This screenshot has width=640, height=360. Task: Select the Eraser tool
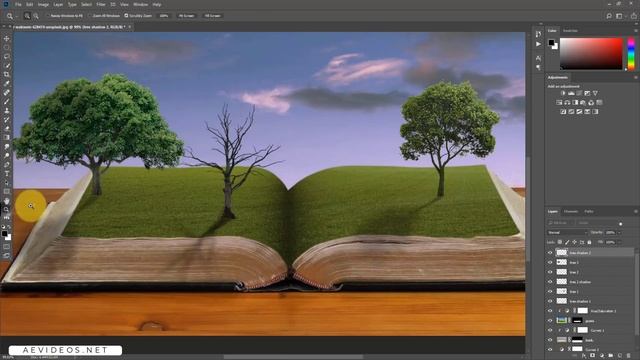point(7,129)
